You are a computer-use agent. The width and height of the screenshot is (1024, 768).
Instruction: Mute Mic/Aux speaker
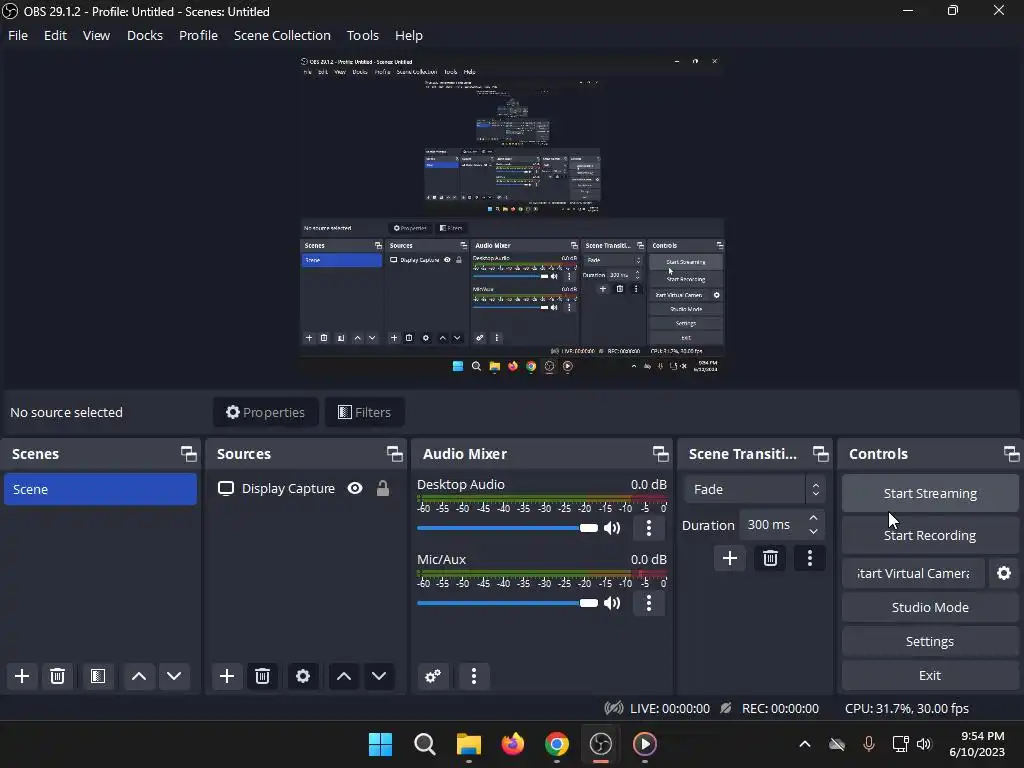(x=612, y=603)
